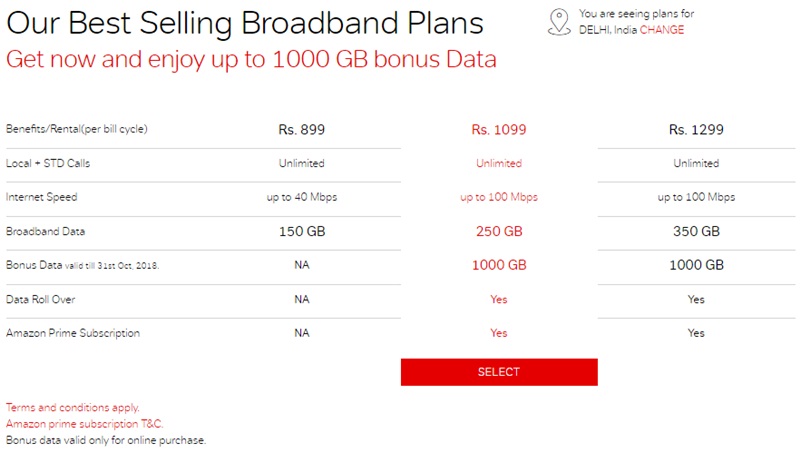Screen dimensions: 800x462
Task: Click the Amazon Prime Subscription row label
Action: tap(73, 333)
